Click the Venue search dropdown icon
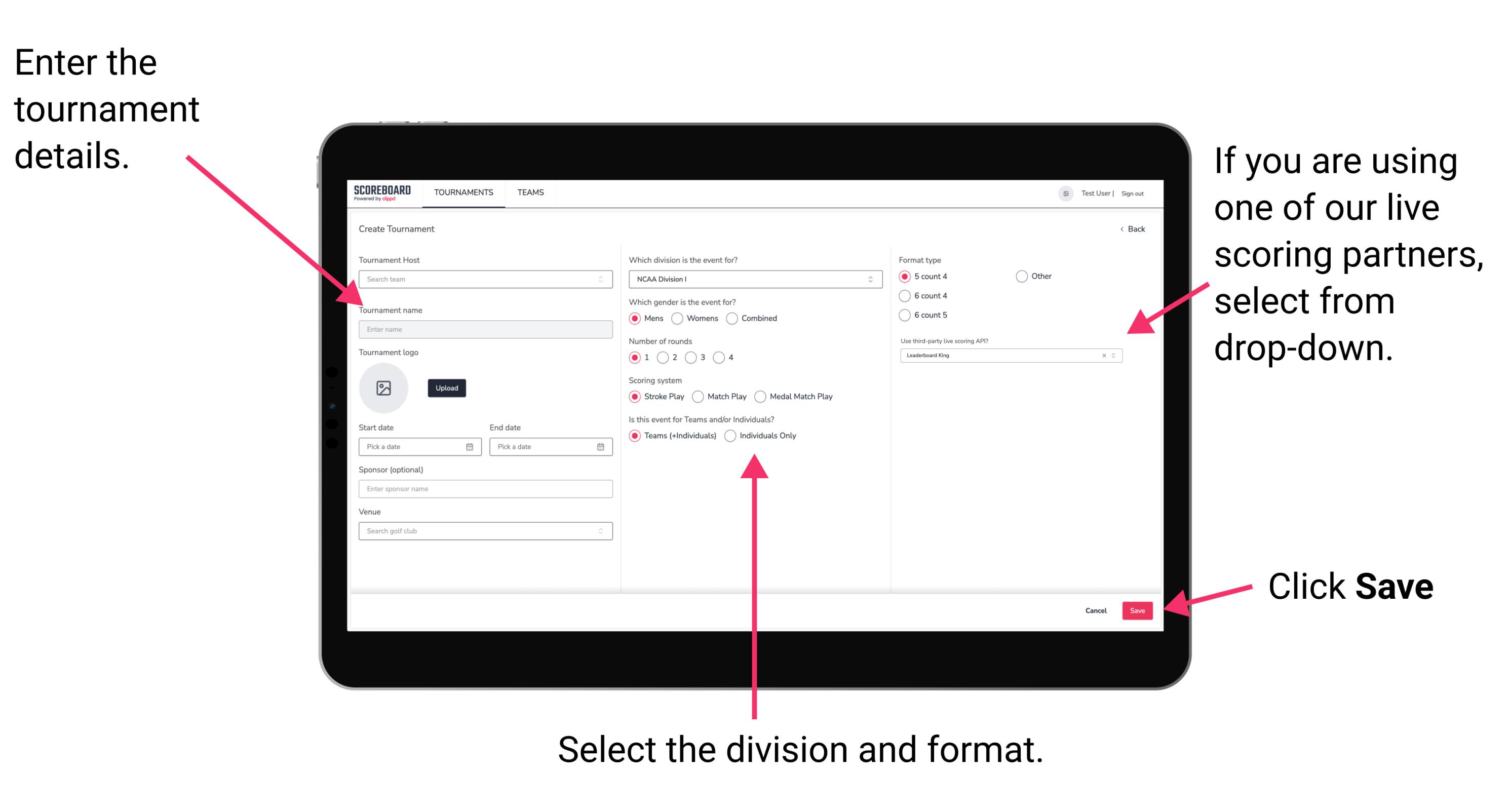The width and height of the screenshot is (1509, 812). tap(601, 531)
